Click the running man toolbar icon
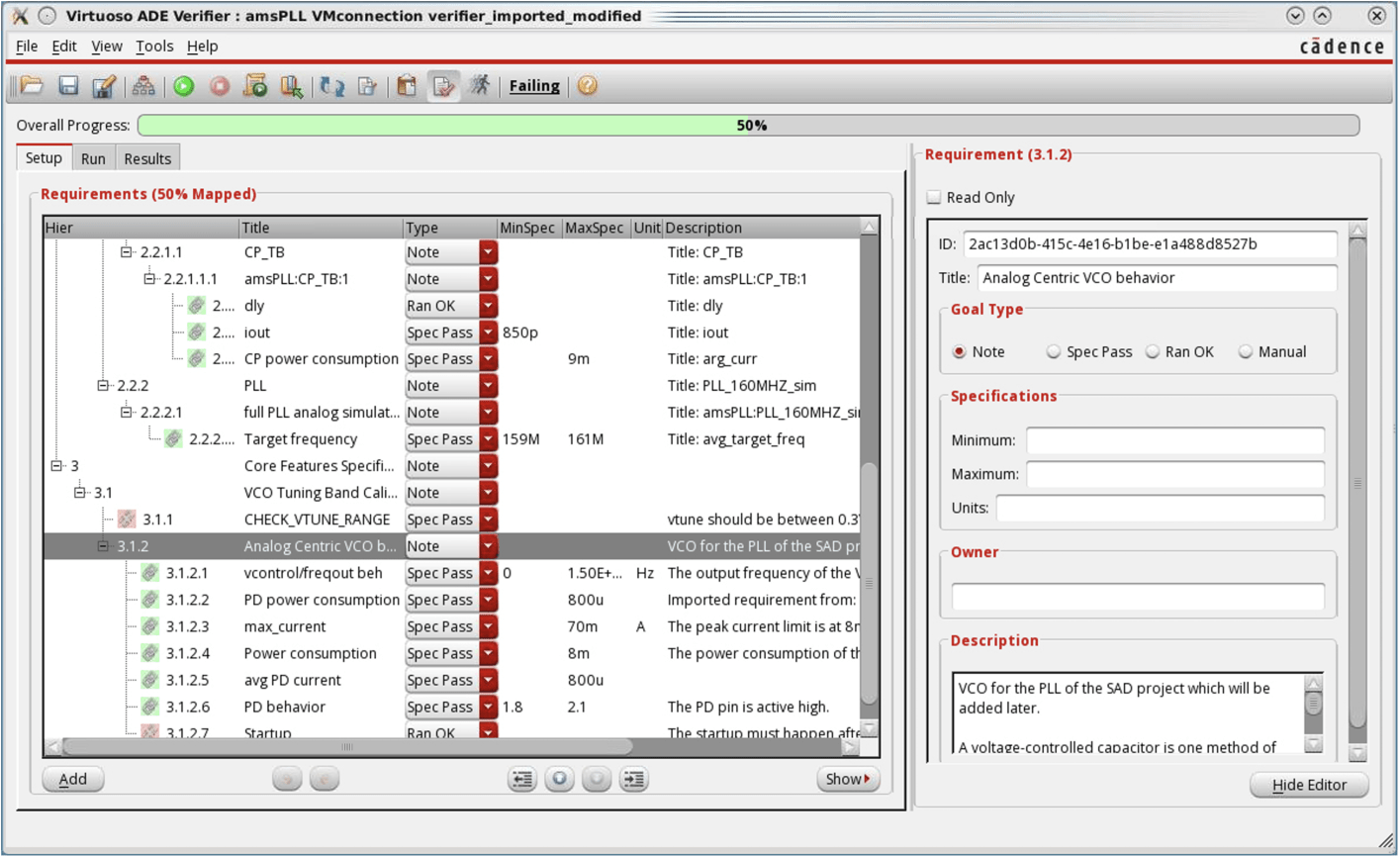This screenshot has width=1400, height=856. point(480,86)
